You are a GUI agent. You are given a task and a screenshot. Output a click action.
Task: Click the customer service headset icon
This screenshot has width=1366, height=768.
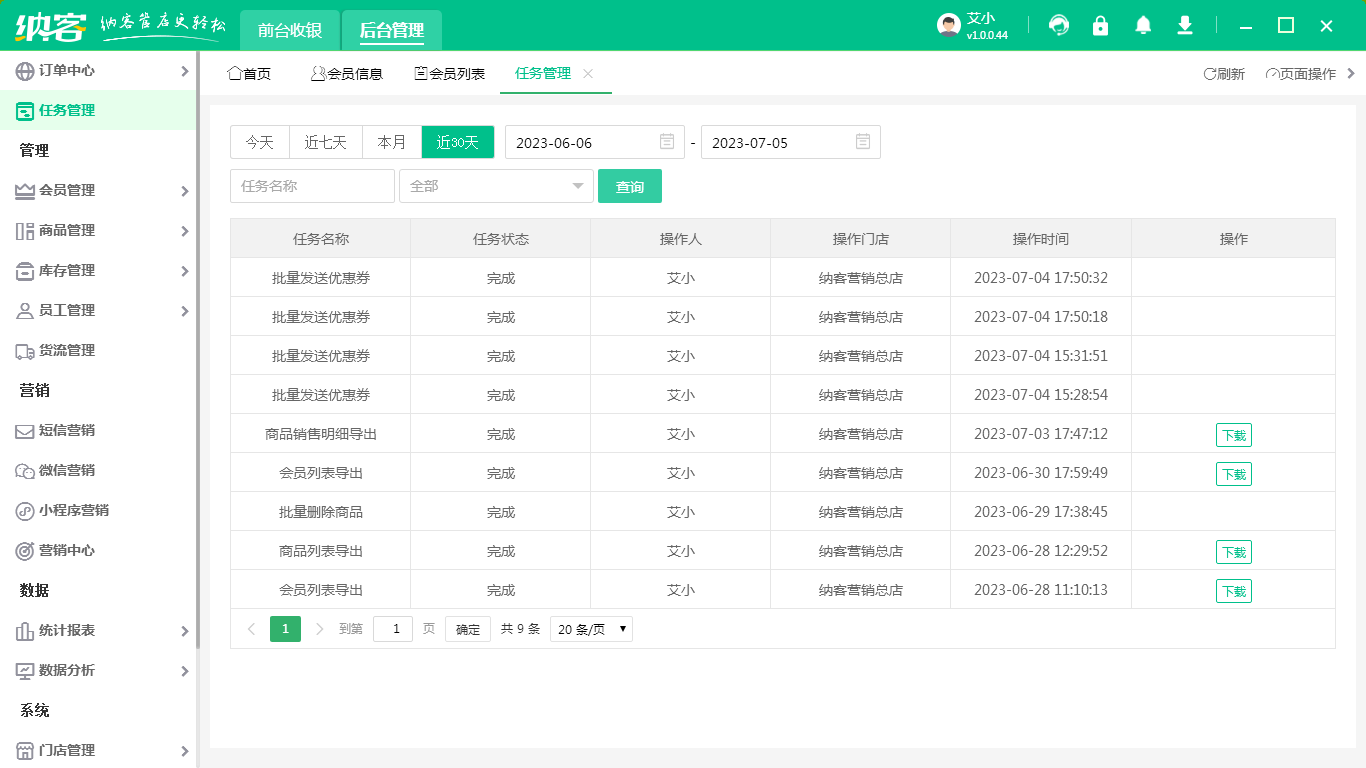[x=1058, y=26]
